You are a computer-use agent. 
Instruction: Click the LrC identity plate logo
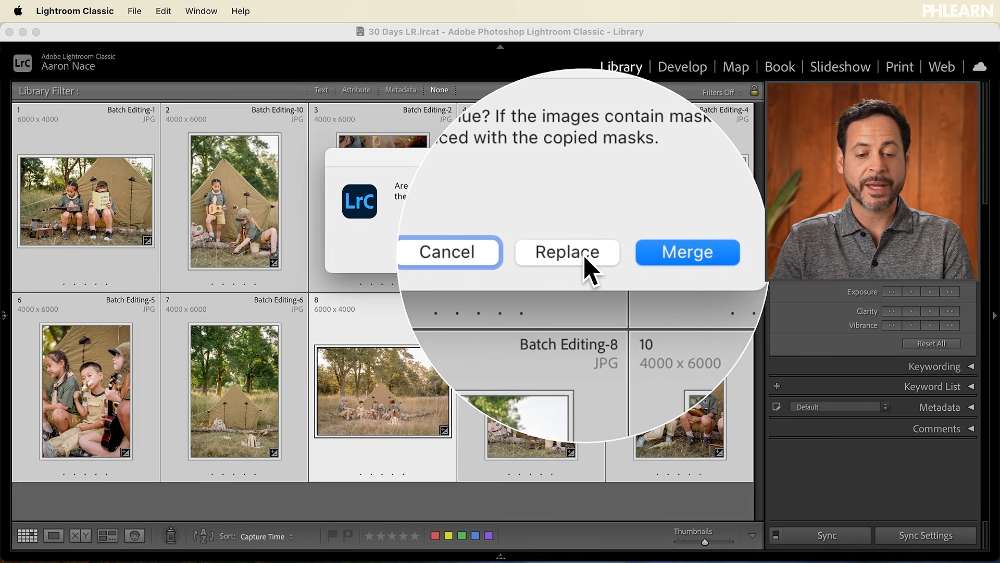[x=22, y=62]
